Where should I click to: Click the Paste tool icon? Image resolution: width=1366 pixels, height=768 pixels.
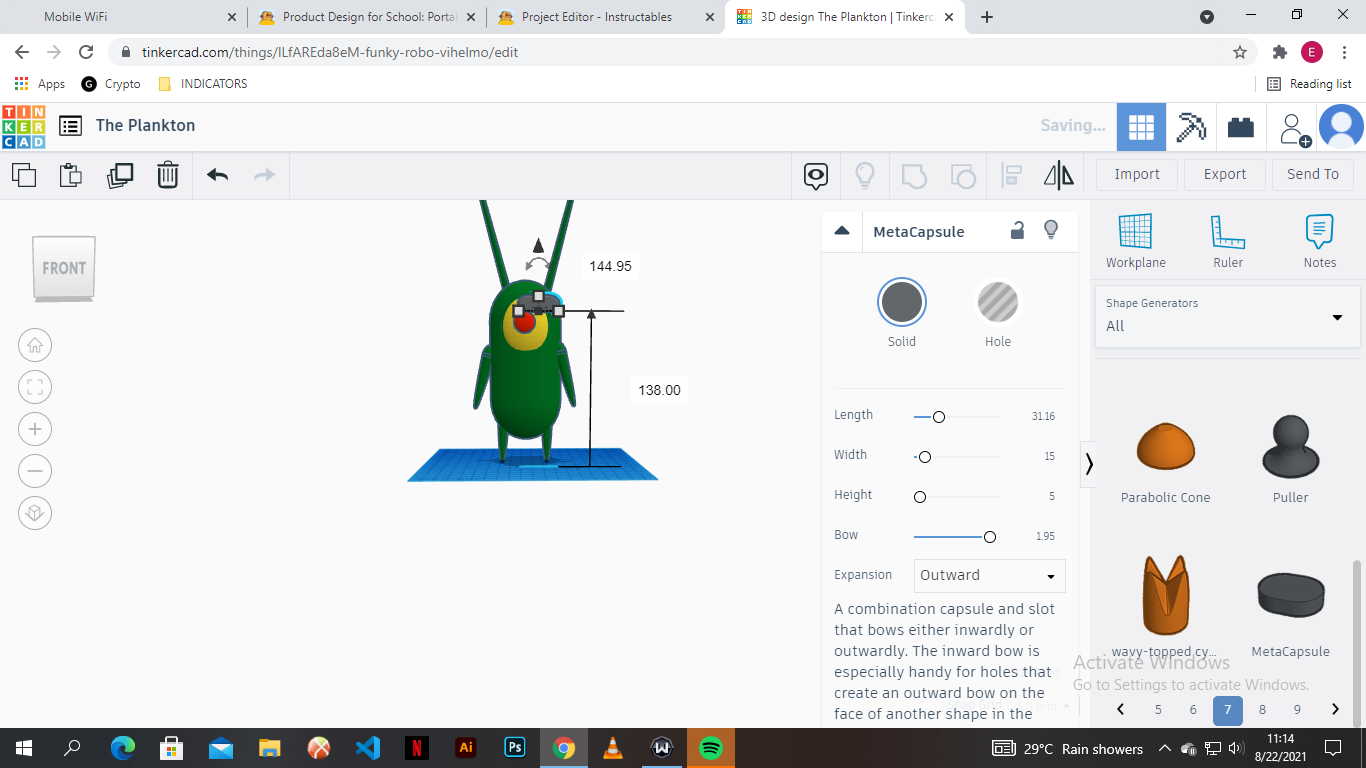pos(71,175)
